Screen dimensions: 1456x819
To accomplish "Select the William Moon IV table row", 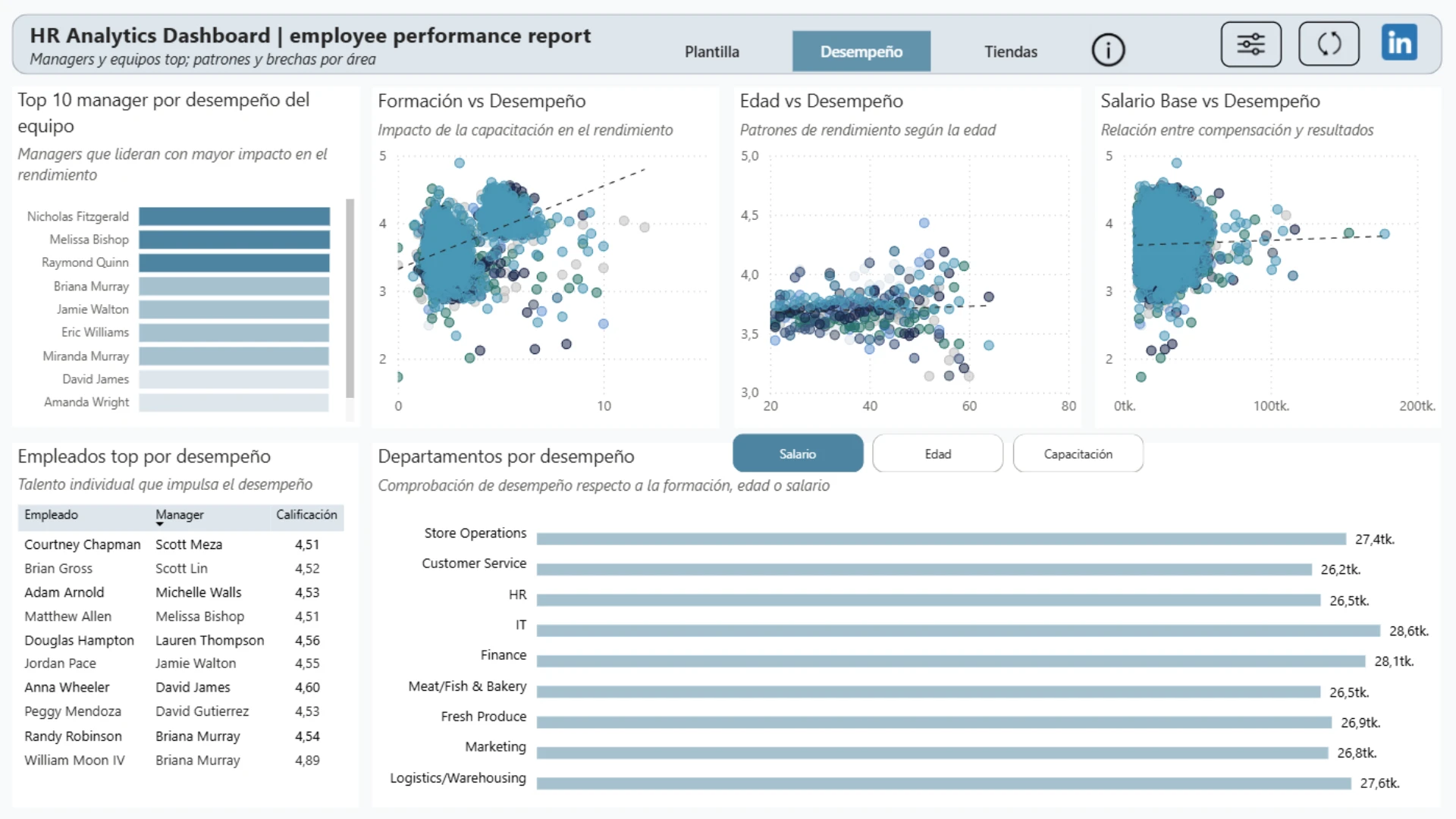I will [74, 760].
